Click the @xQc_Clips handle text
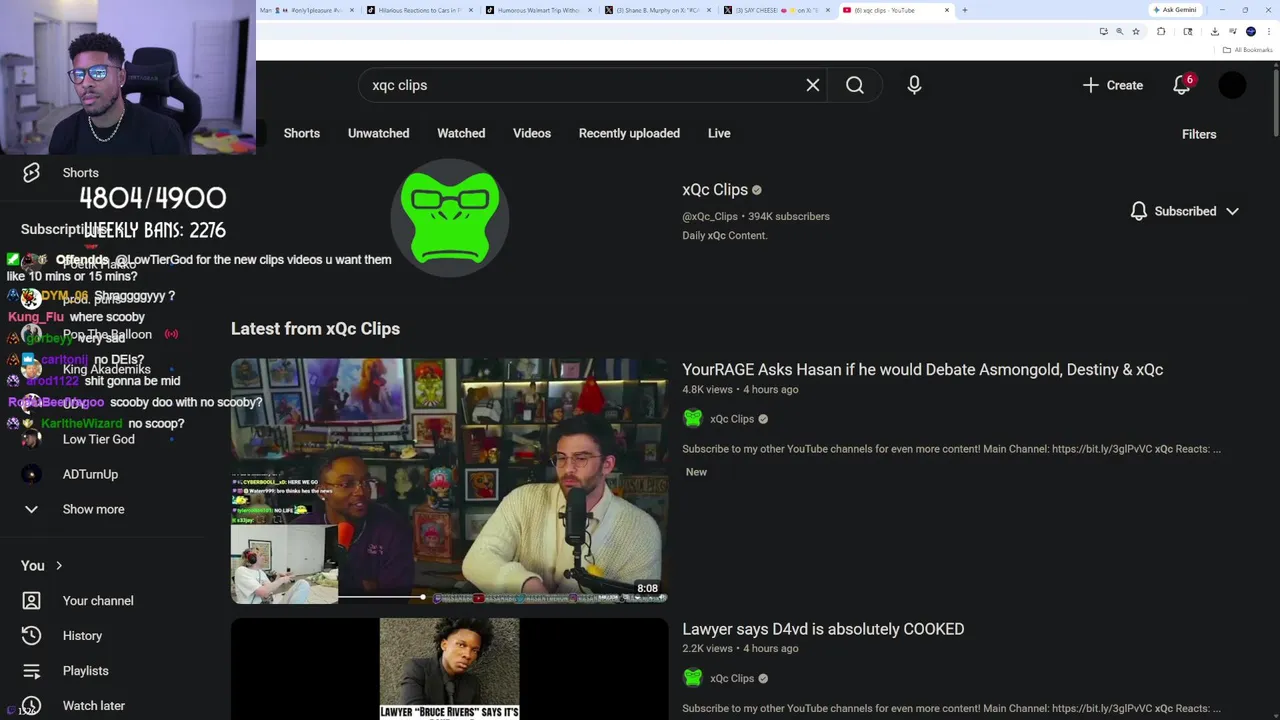This screenshot has height=720, width=1280. coord(710,216)
